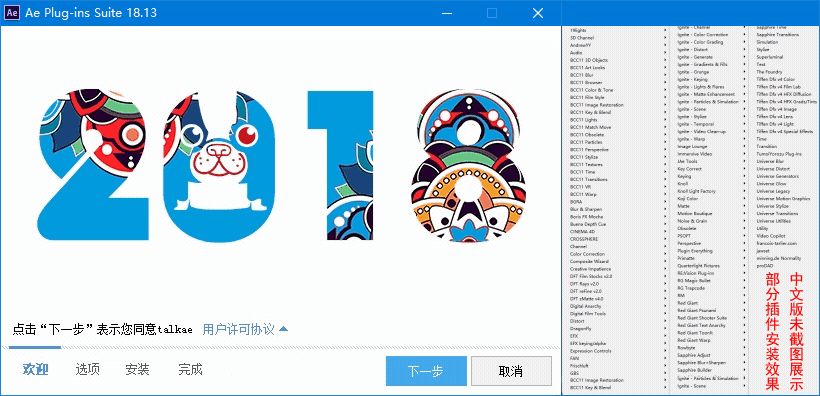Click the Superluminal entry
This screenshot has width=820, height=396.
point(770,57)
